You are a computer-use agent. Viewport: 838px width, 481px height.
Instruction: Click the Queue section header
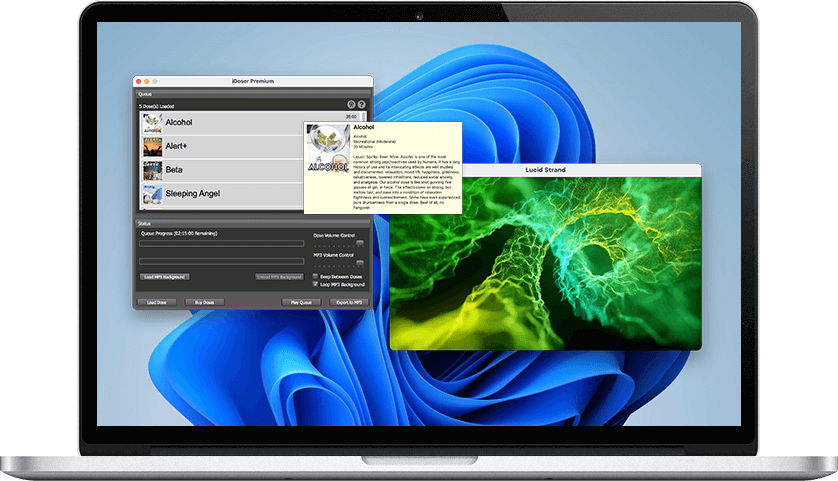point(253,94)
